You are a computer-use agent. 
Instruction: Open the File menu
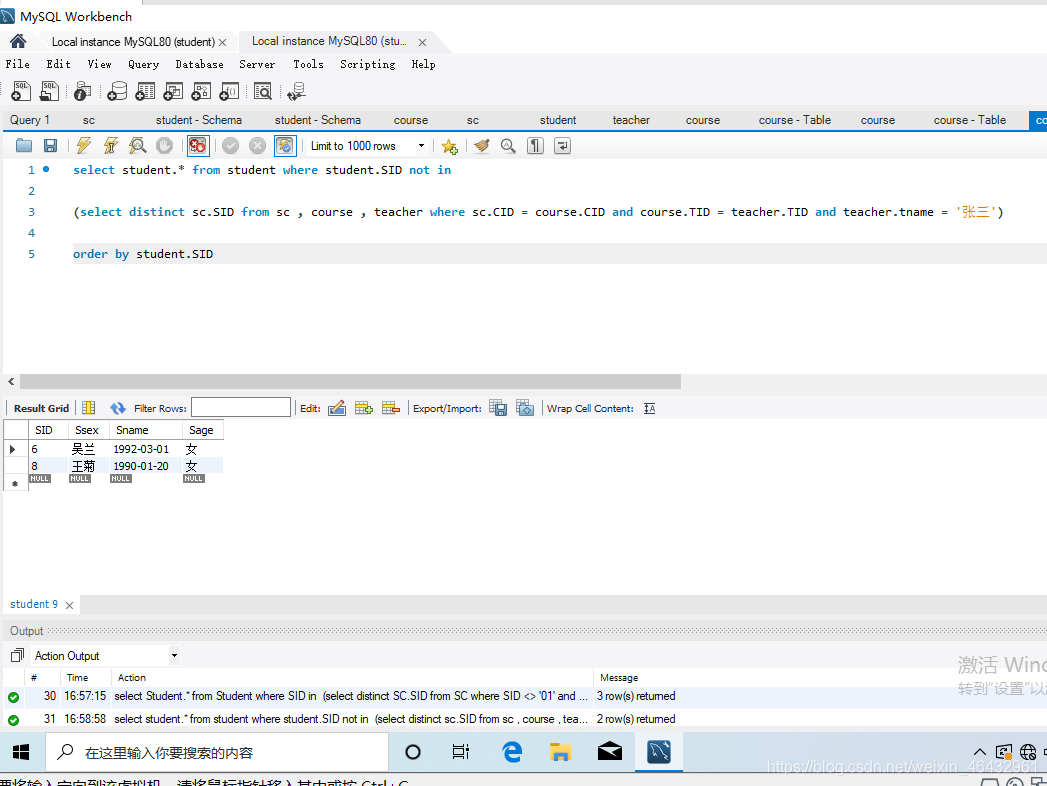(17, 64)
